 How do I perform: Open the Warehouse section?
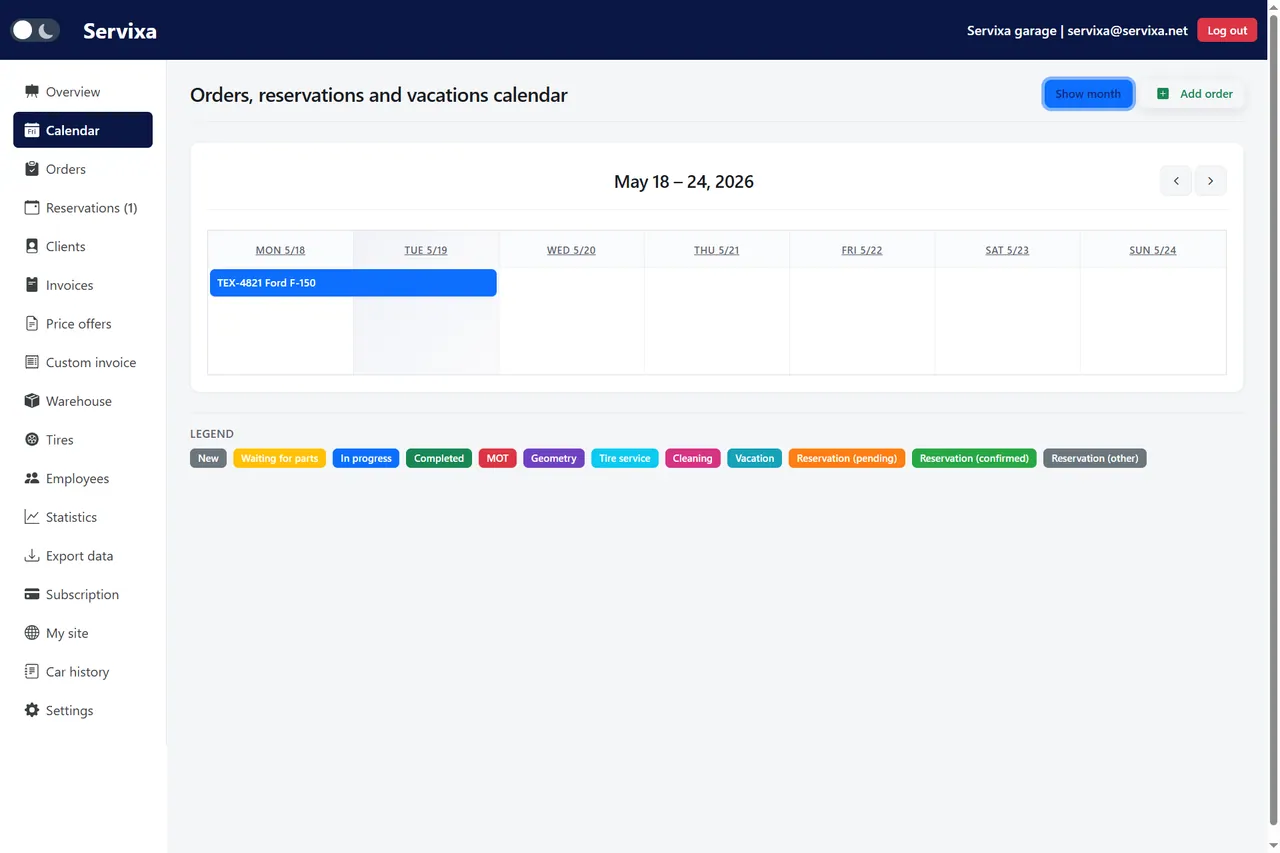coord(83,401)
